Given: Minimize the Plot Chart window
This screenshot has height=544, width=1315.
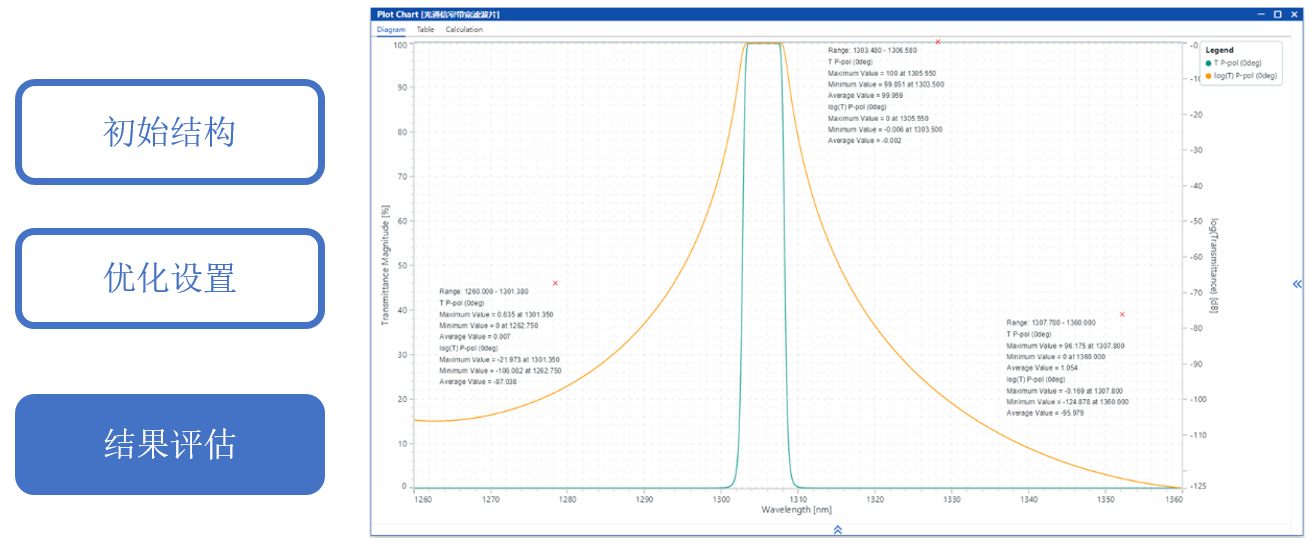Looking at the screenshot, I should [x=1261, y=15].
